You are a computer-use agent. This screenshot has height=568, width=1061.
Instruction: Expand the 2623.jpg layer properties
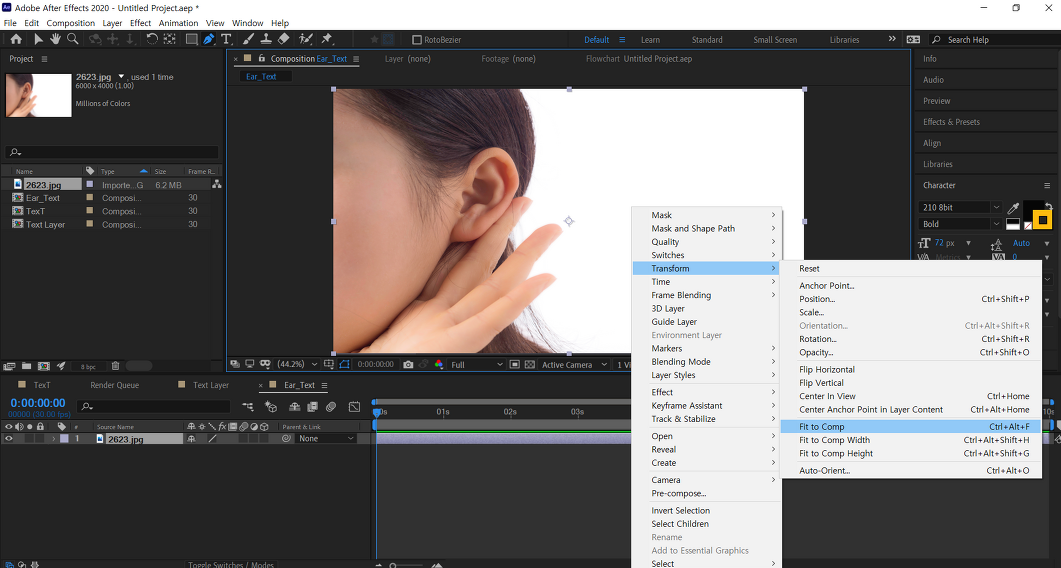(x=53, y=439)
